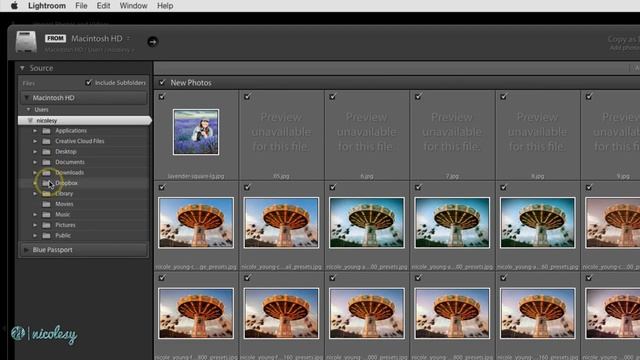This screenshot has width=640, height=360.
Task: Toggle Include Subfolders checkbox
Action: pyautogui.click(x=89, y=82)
